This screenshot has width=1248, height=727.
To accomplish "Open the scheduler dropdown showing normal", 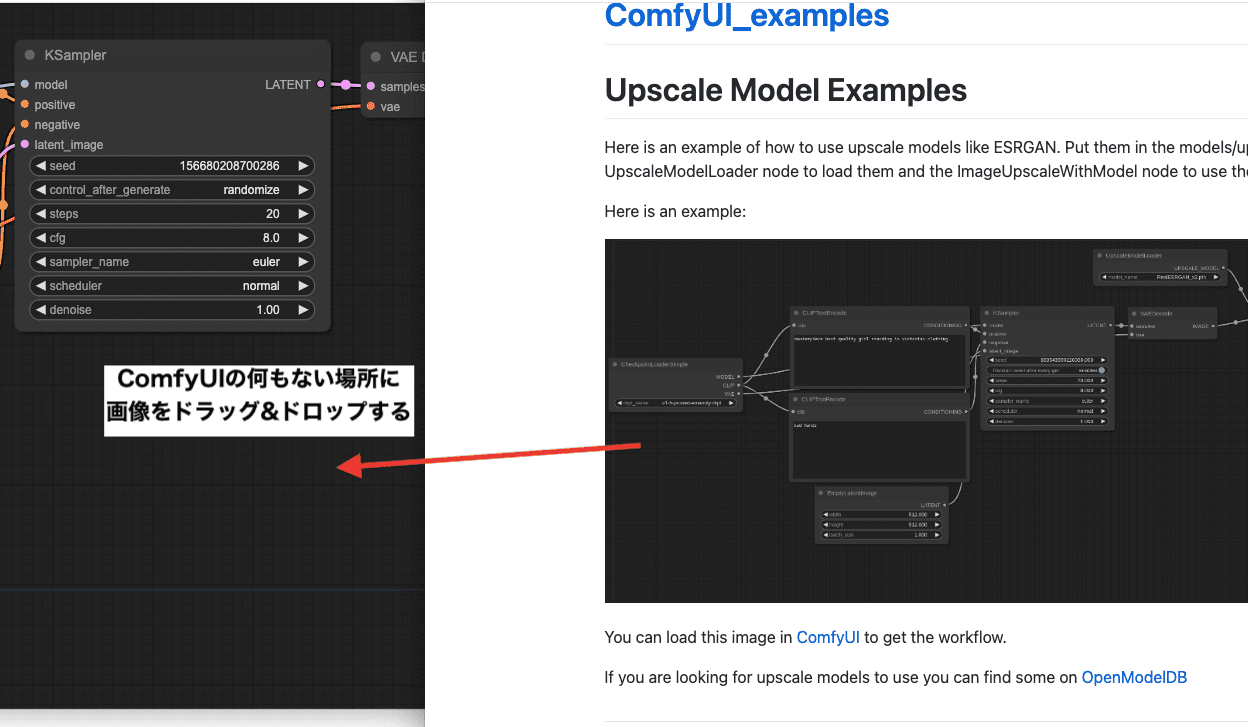I will coord(171,285).
